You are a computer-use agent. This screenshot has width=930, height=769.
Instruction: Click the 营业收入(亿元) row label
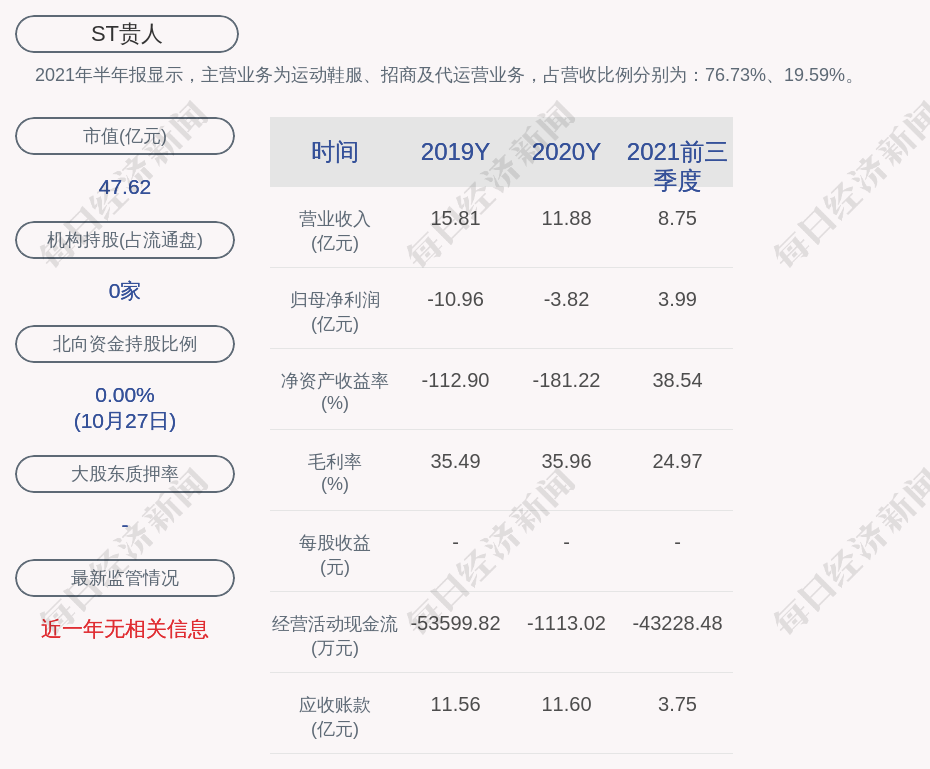point(335,231)
